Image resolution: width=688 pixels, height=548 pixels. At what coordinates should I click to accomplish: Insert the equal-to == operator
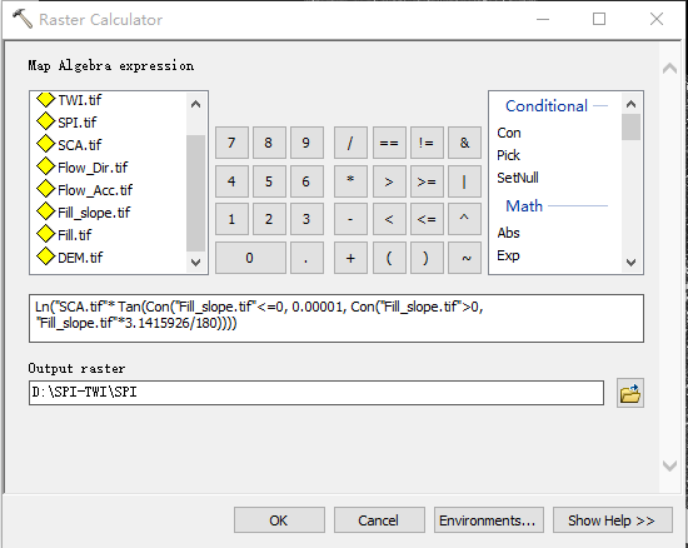pyautogui.click(x=389, y=143)
